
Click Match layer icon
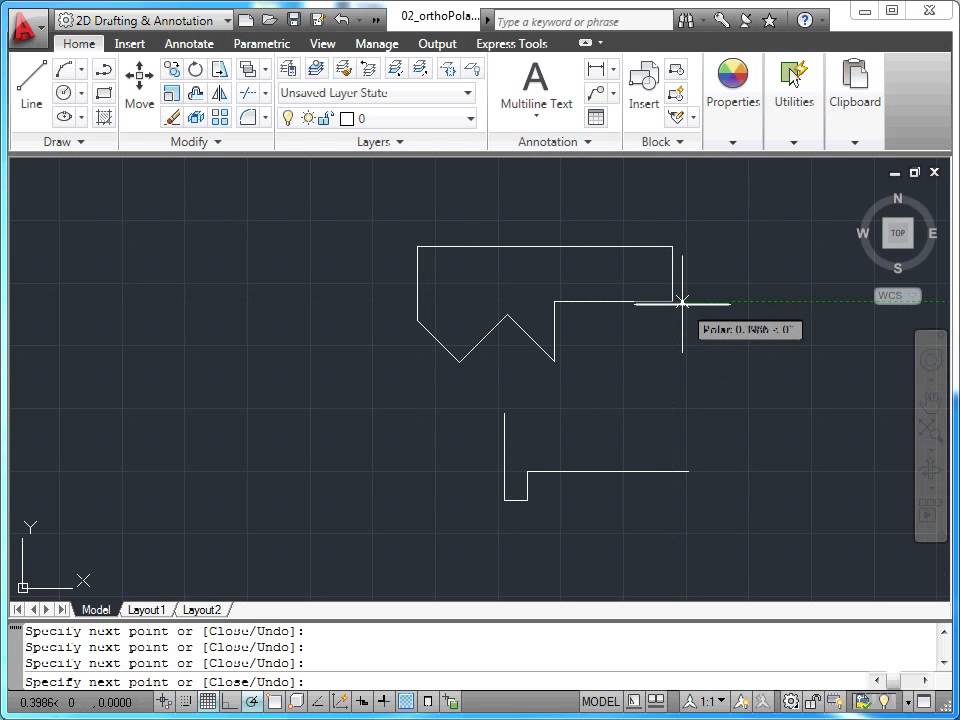click(344, 68)
